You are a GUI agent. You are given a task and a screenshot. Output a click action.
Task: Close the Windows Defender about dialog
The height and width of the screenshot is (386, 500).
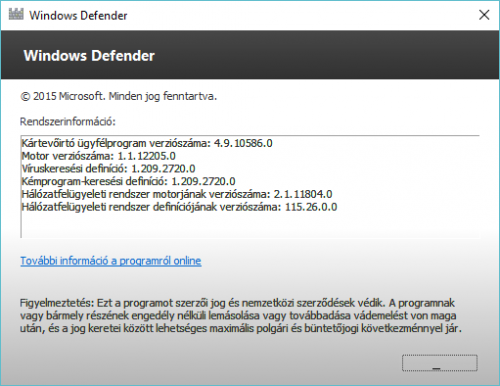(484, 15)
